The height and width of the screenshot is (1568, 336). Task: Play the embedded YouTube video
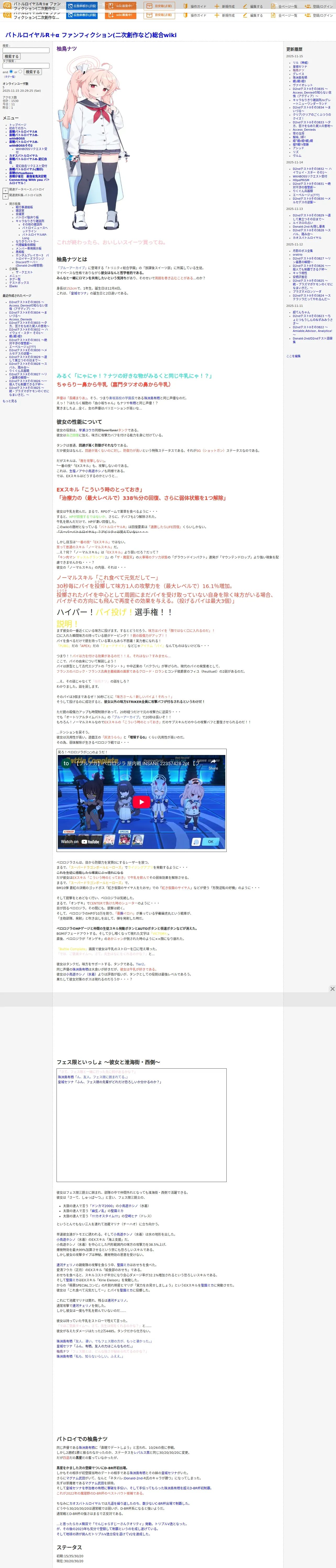coord(142,802)
